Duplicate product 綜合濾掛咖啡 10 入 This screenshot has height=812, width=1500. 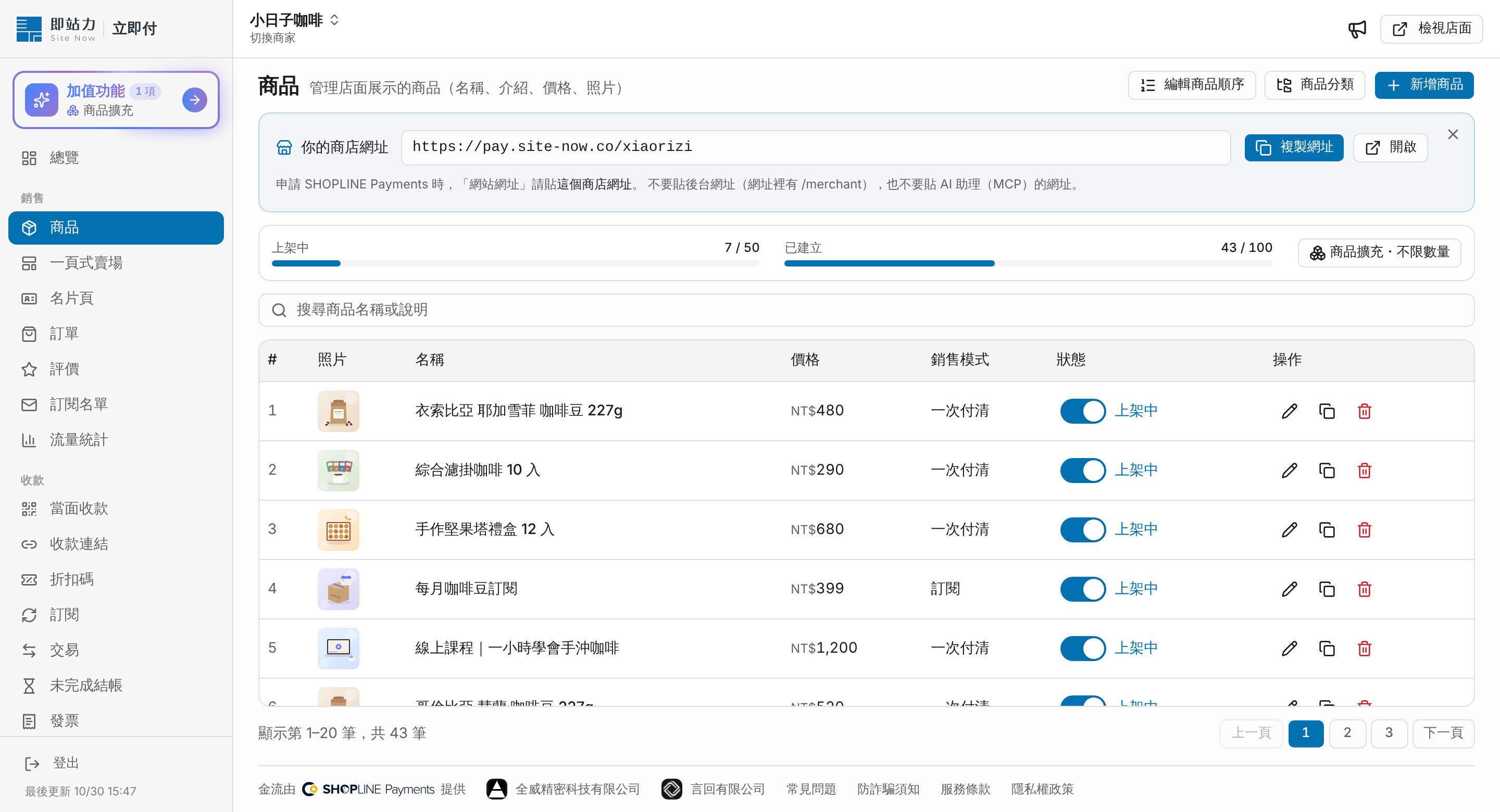point(1327,471)
